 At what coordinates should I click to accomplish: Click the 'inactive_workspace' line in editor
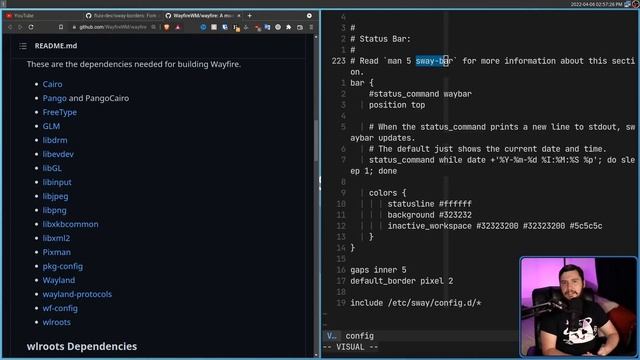tap(495, 226)
